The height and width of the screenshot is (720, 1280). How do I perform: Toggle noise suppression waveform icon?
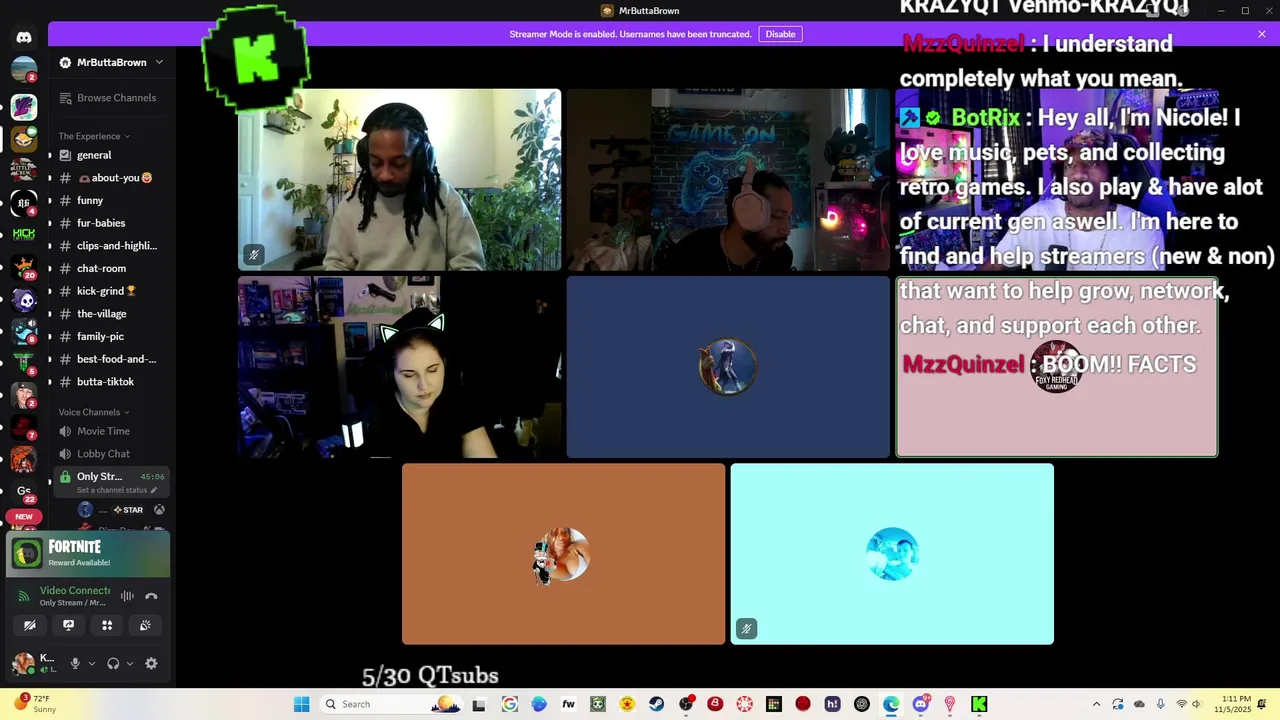pos(127,596)
